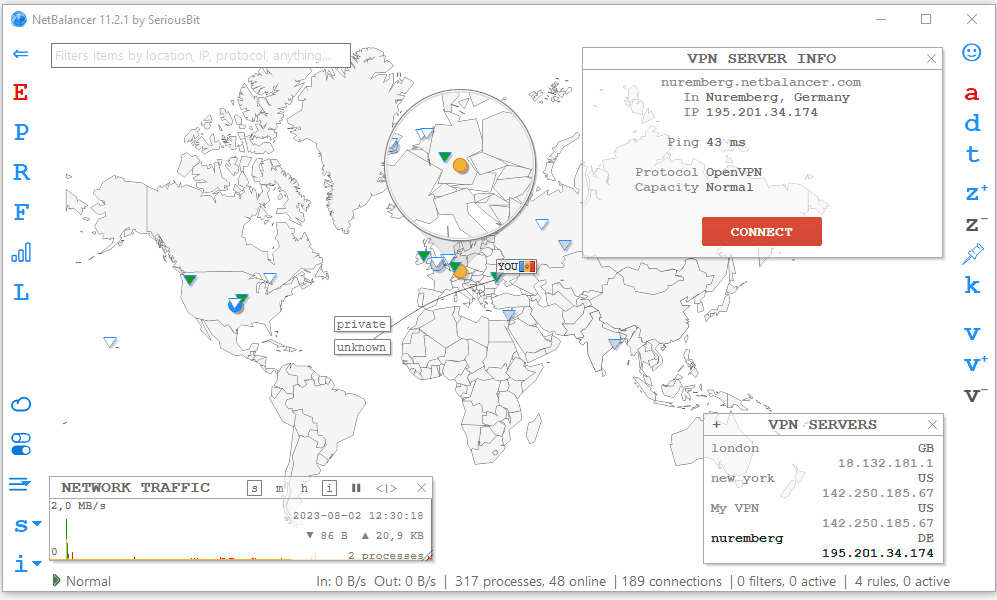Click the green marker on US west coast
This screenshot has width=997, height=600.
coord(189,279)
